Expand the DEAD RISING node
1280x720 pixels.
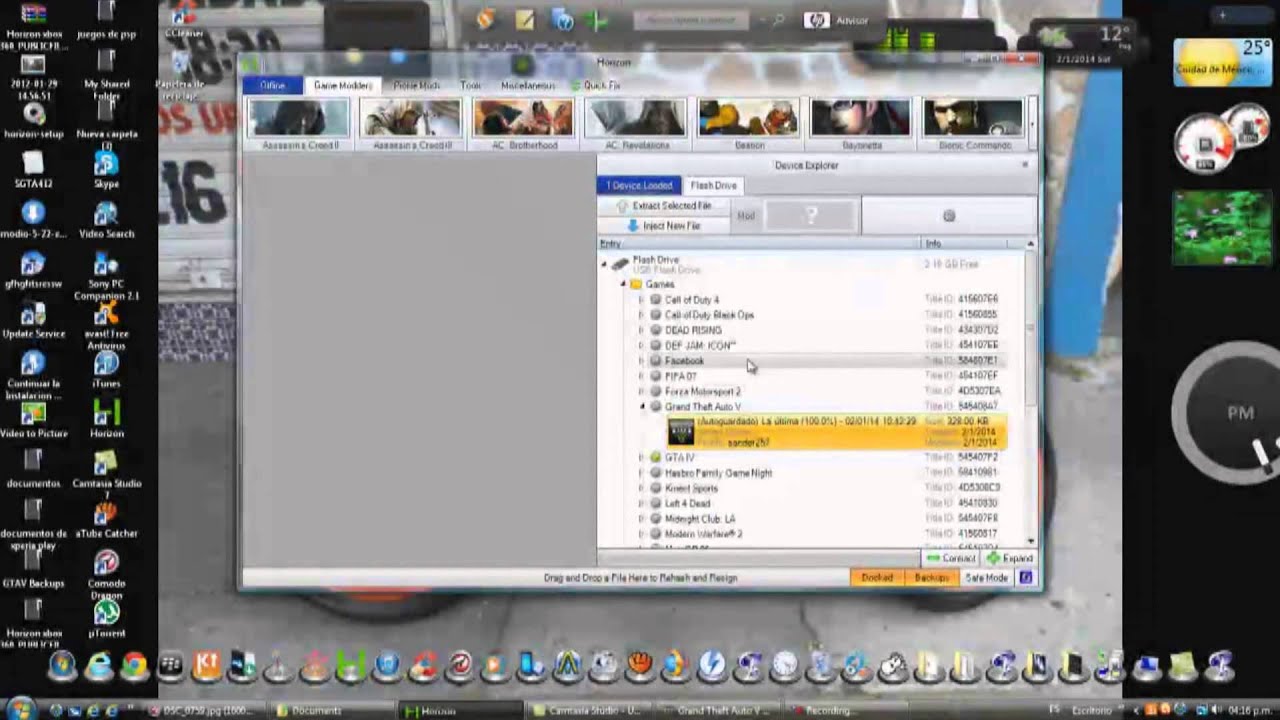click(641, 330)
